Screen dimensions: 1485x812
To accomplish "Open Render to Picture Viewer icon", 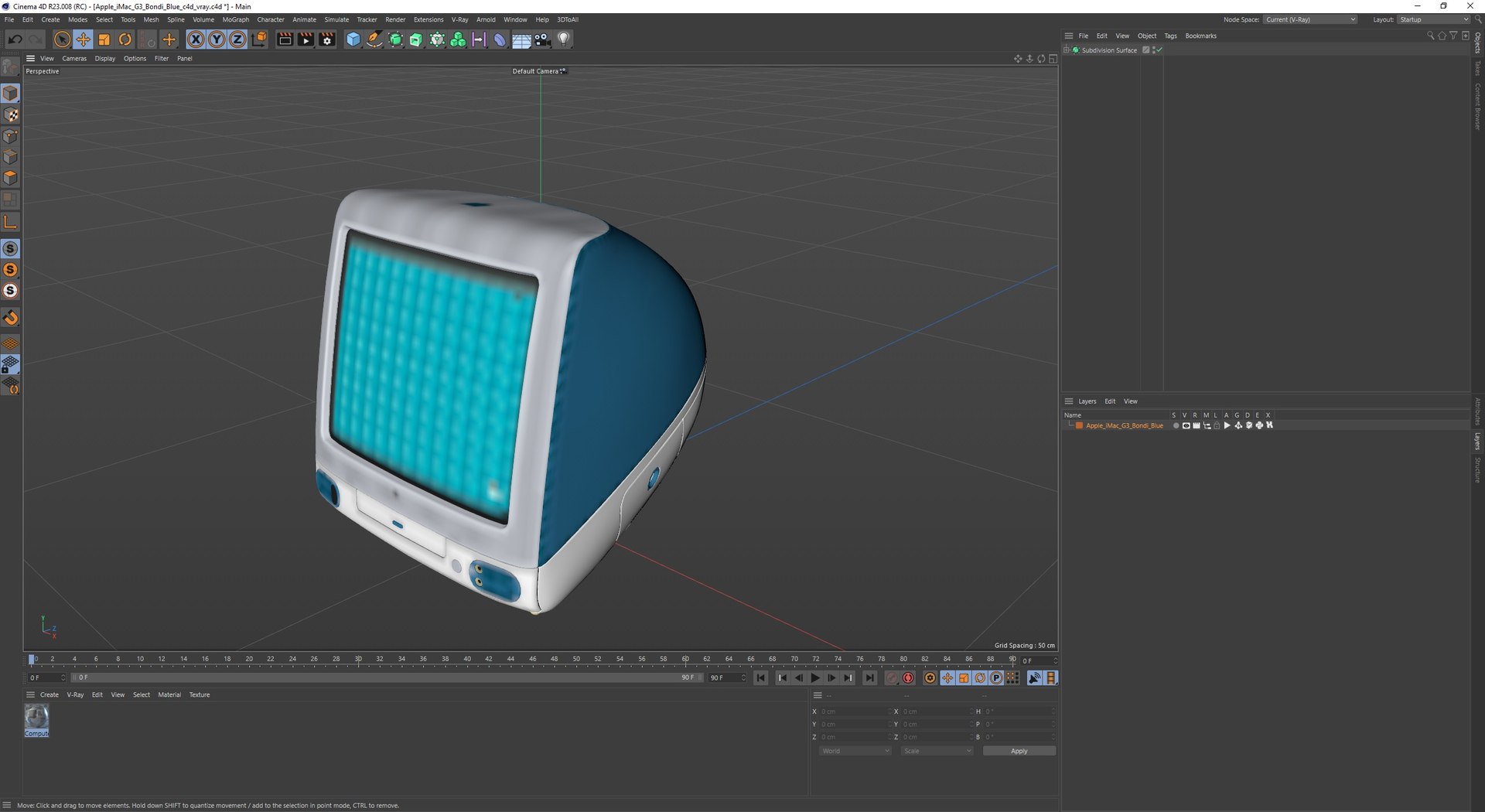I will (306, 39).
